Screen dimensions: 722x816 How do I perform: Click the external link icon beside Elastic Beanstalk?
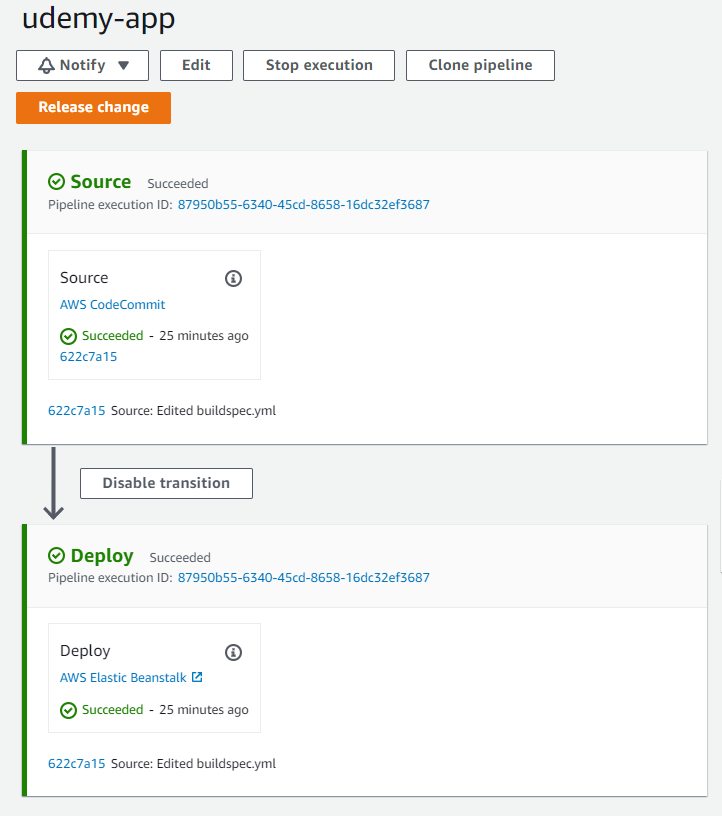(197, 677)
